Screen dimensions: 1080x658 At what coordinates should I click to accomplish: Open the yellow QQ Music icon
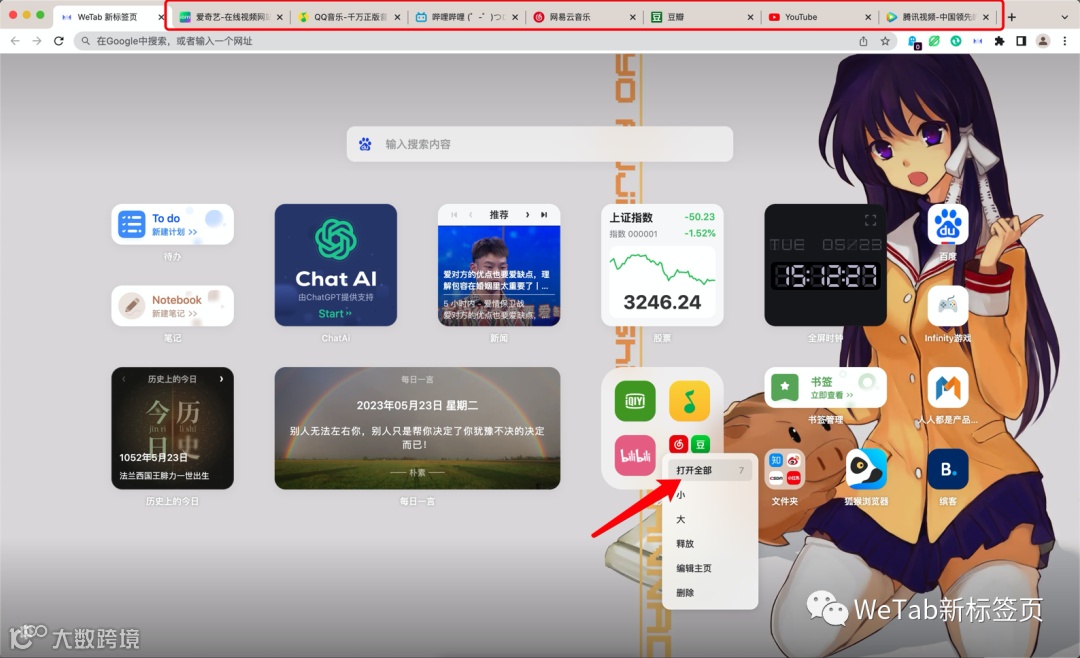click(x=689, y=401)
